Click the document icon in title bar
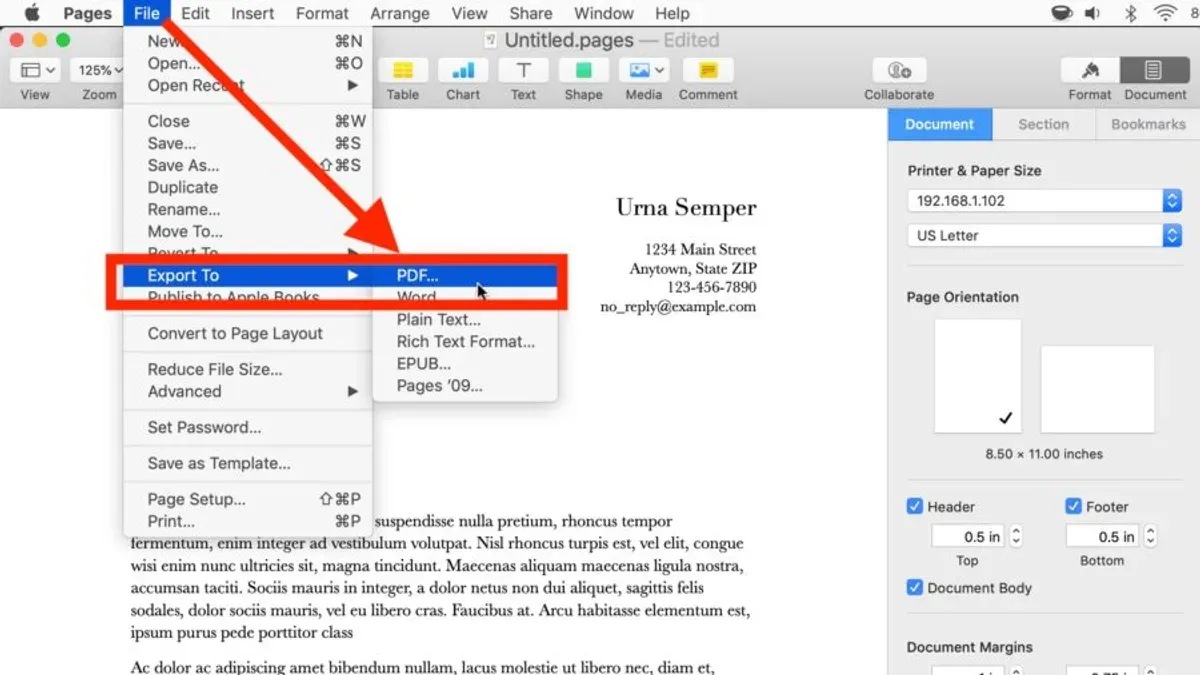This screenshot has height=675, width=1200. coord(490,41)
